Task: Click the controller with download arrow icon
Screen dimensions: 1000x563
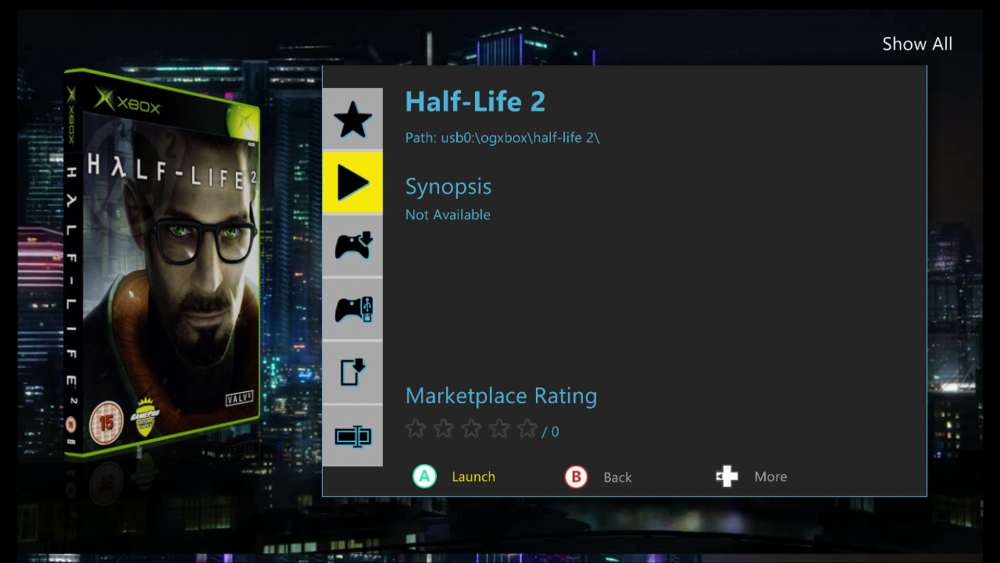Action: point(353,245)
